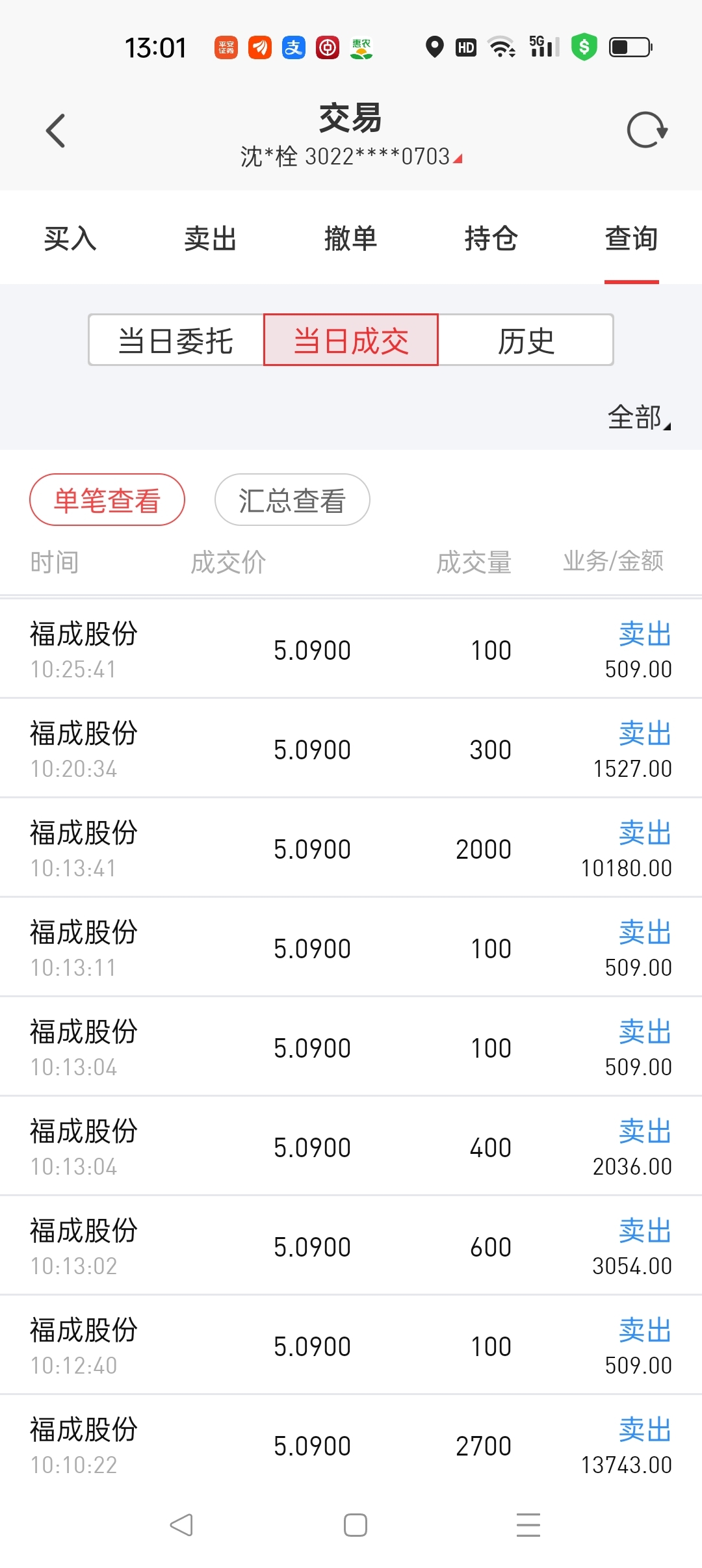
Task: Open the 持仓 tab
Action: 491,238
